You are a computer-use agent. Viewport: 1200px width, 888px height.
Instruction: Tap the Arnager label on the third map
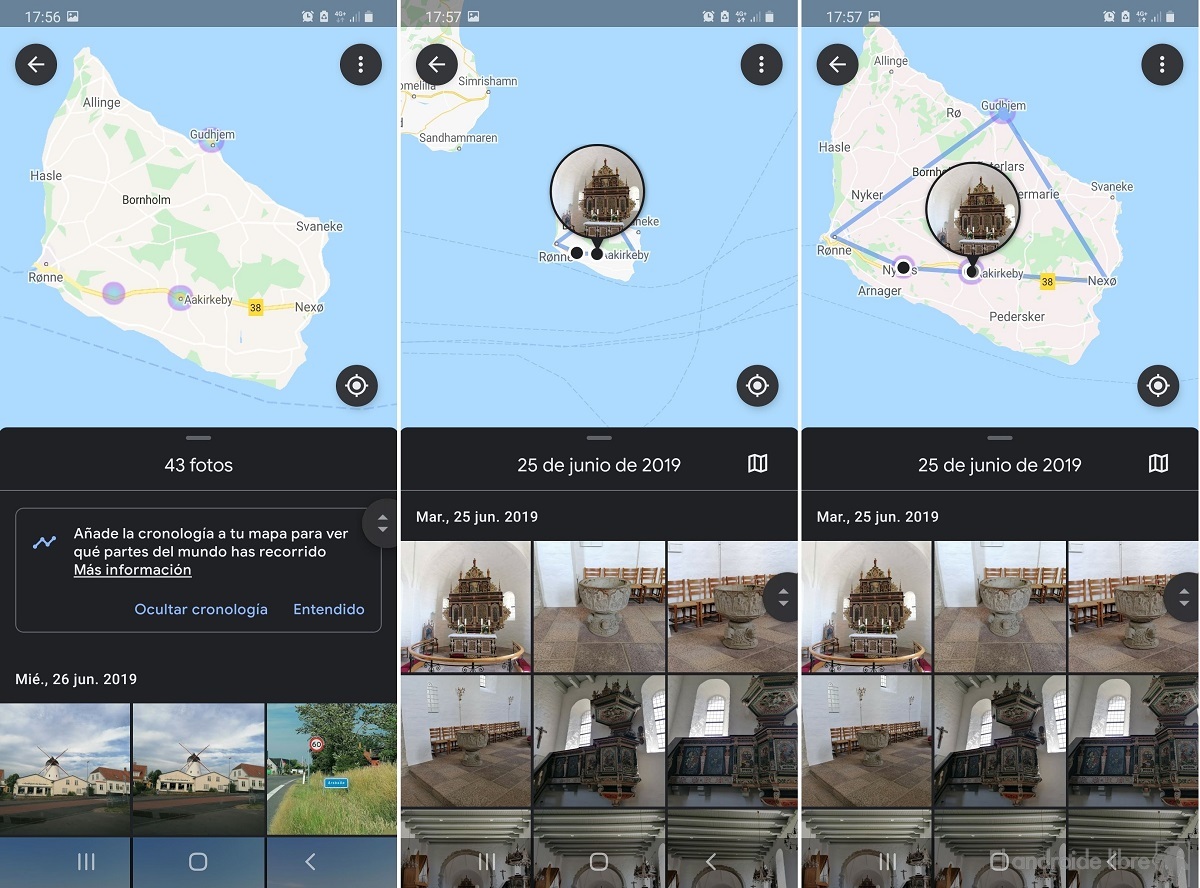[880, 291]
